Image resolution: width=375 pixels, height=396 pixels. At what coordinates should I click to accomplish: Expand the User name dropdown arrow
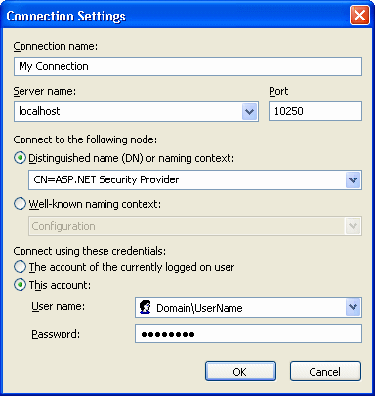[353, 307]
